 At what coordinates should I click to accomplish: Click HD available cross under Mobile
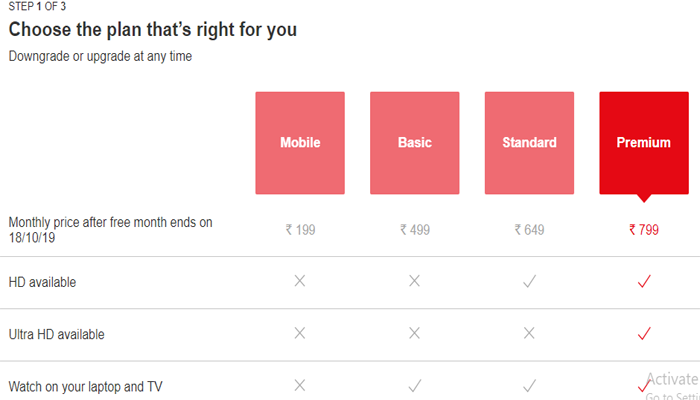tap(300, 282)
